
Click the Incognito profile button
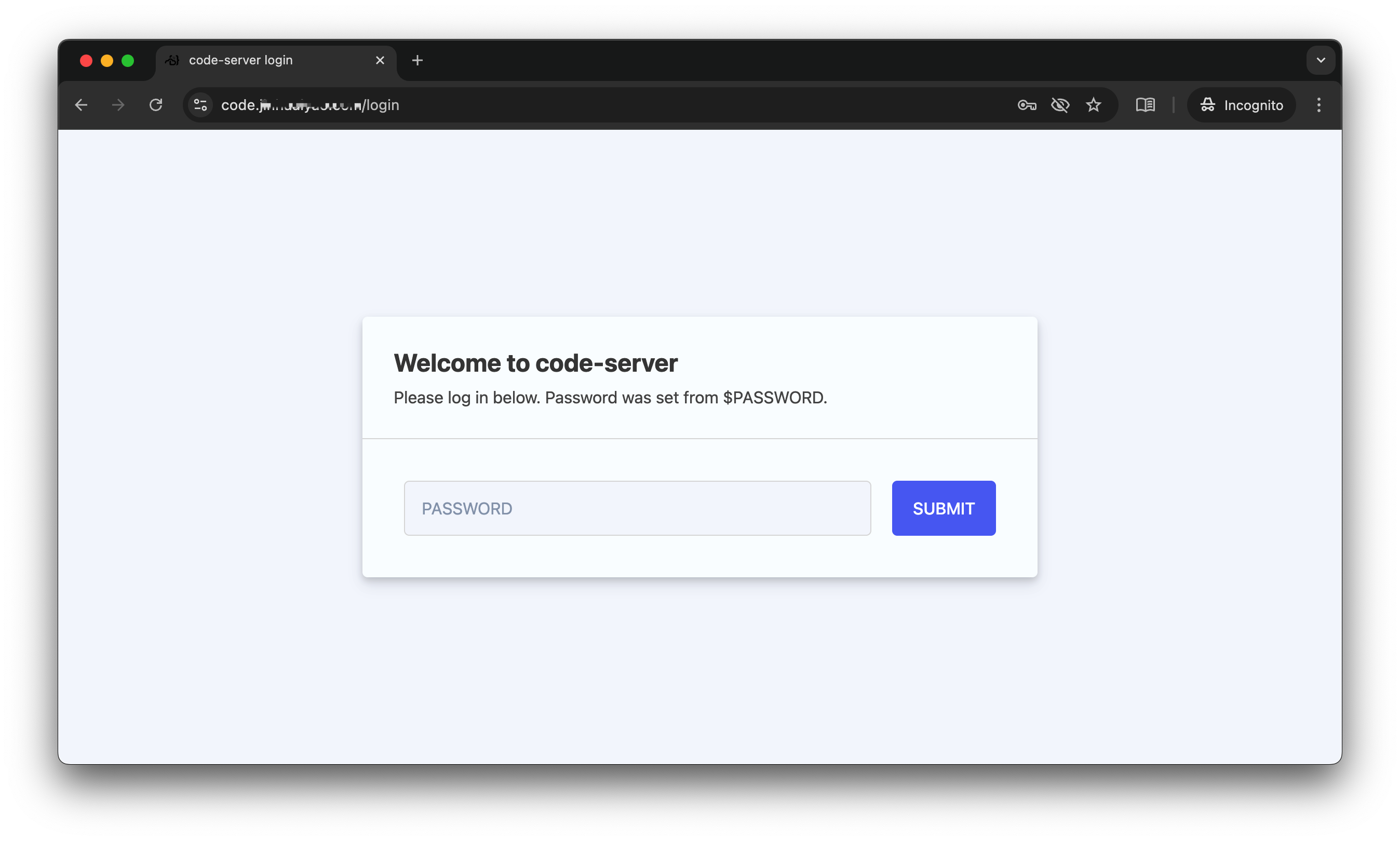[x=1241, y=105]
